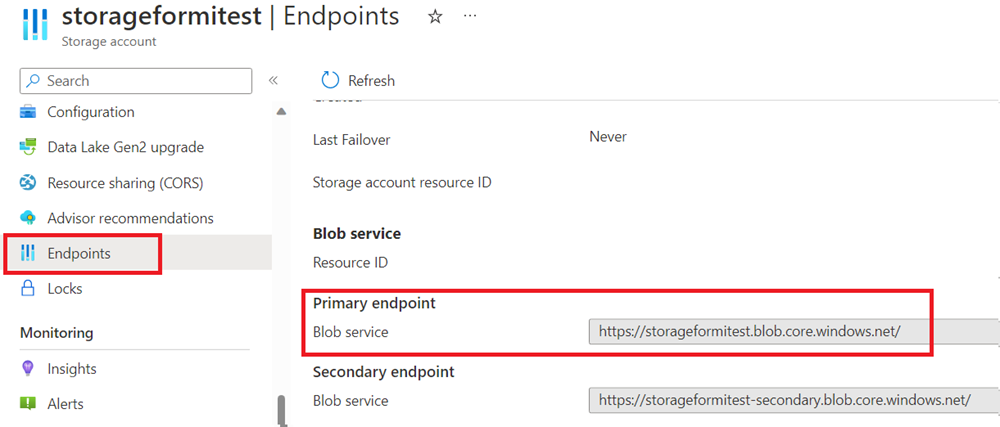This screenshot has width=1000, height=427.
Task: Click the Advisor recommendations cloud icon
Action: click(x=28, y=218)
